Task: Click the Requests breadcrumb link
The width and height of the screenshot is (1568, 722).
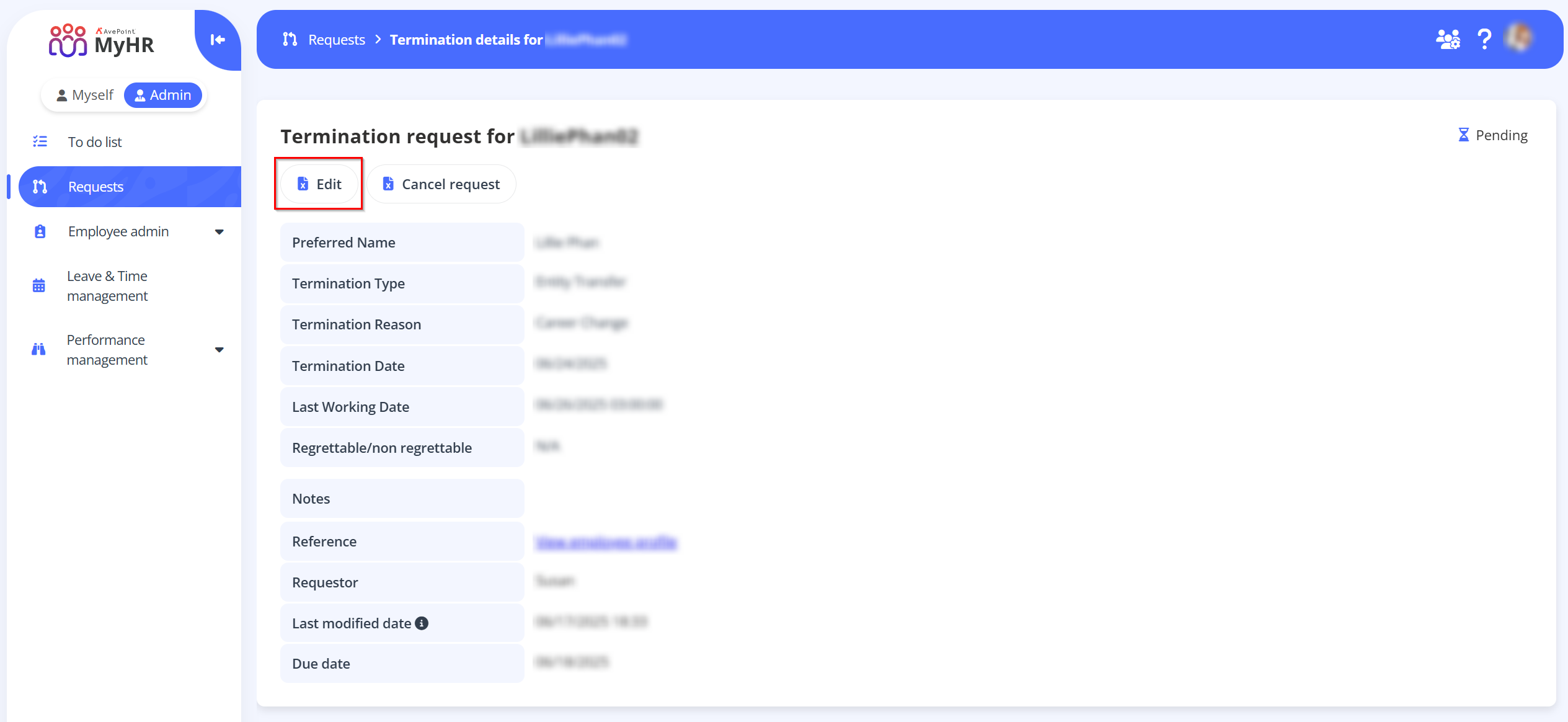Action: coord(337,40)
